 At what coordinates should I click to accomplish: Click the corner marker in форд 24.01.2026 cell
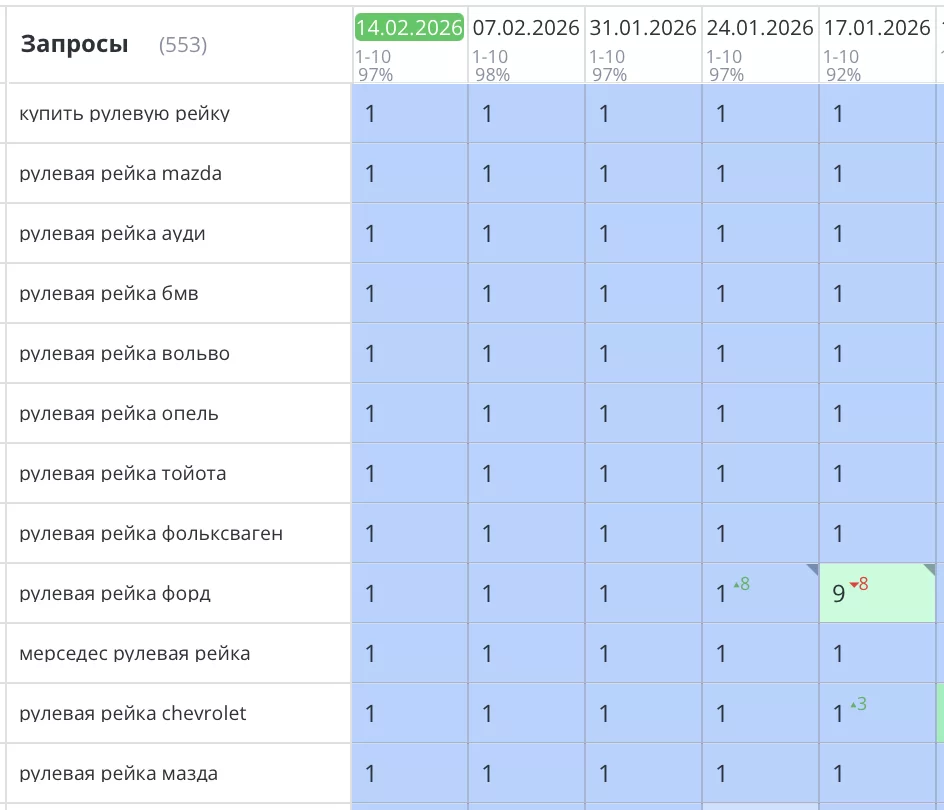coord(811,570)
